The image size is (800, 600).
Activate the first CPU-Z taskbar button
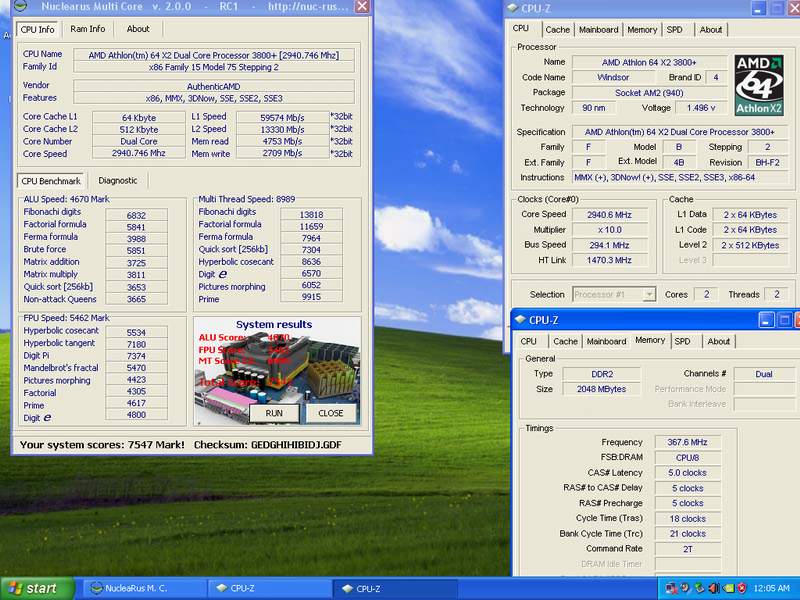(x=270, y=588)
